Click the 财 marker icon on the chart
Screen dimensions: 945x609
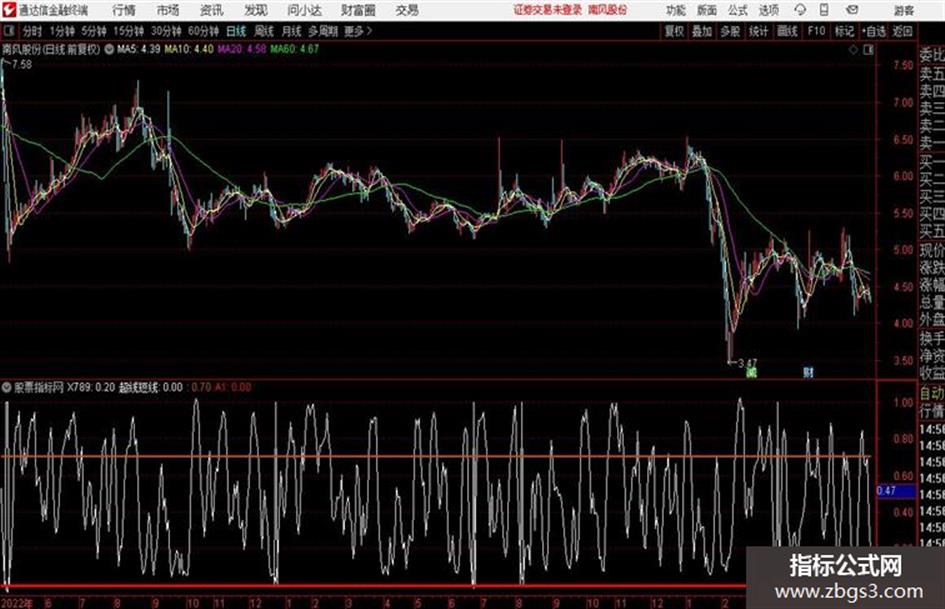pyautogui.click(x=808, y=372)
